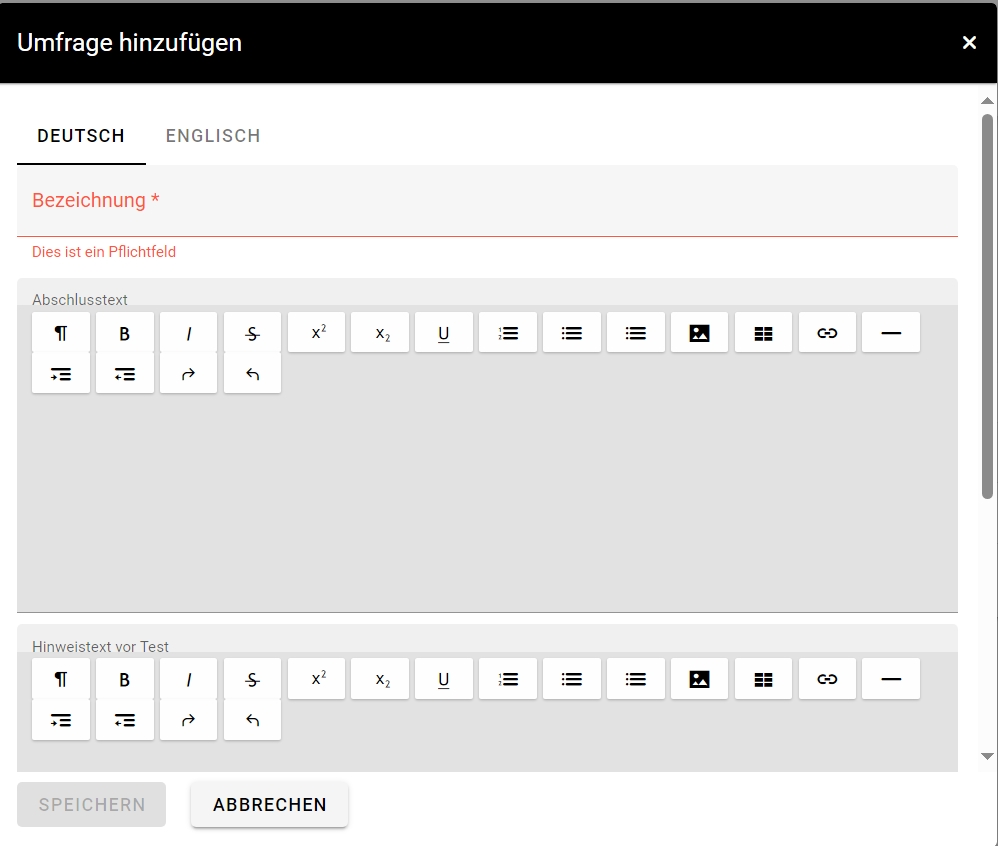
Task: Apply superscript in Abschlusstext toolbar
Action: [x=316, y=333]
